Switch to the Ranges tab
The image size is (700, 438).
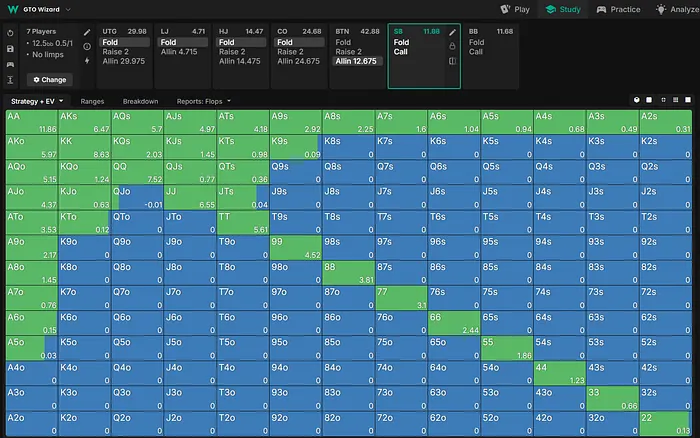(92, 101)
